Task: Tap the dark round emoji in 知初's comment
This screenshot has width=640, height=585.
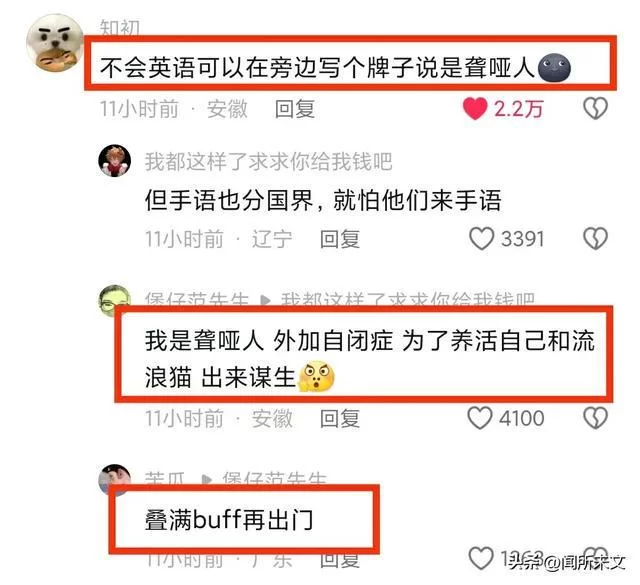Action: [554, 68]
